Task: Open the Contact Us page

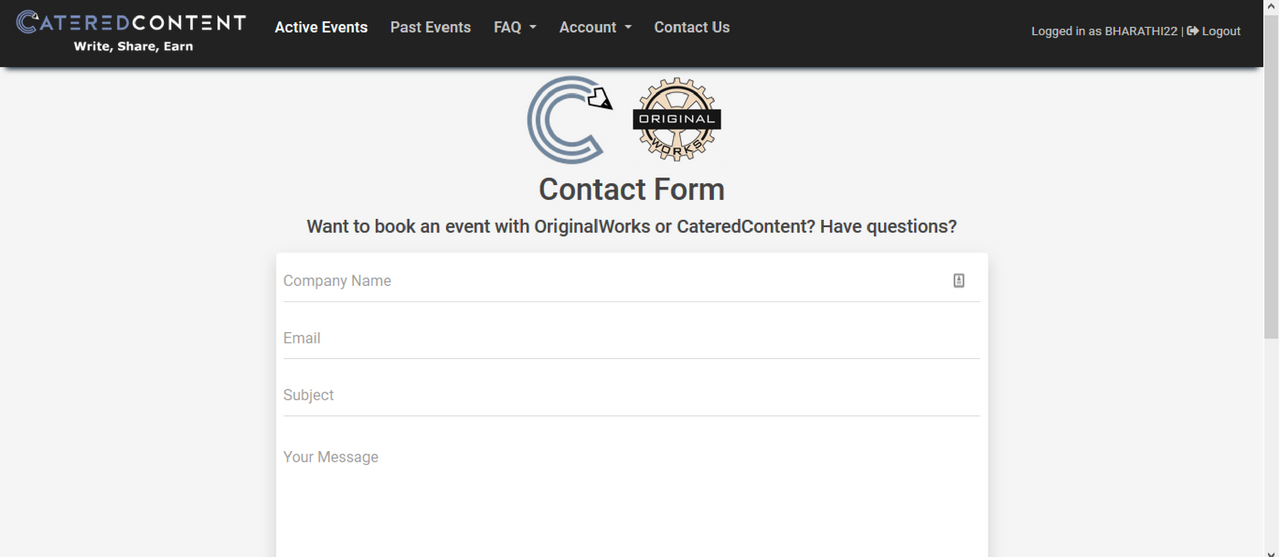Action: (692, 28)
